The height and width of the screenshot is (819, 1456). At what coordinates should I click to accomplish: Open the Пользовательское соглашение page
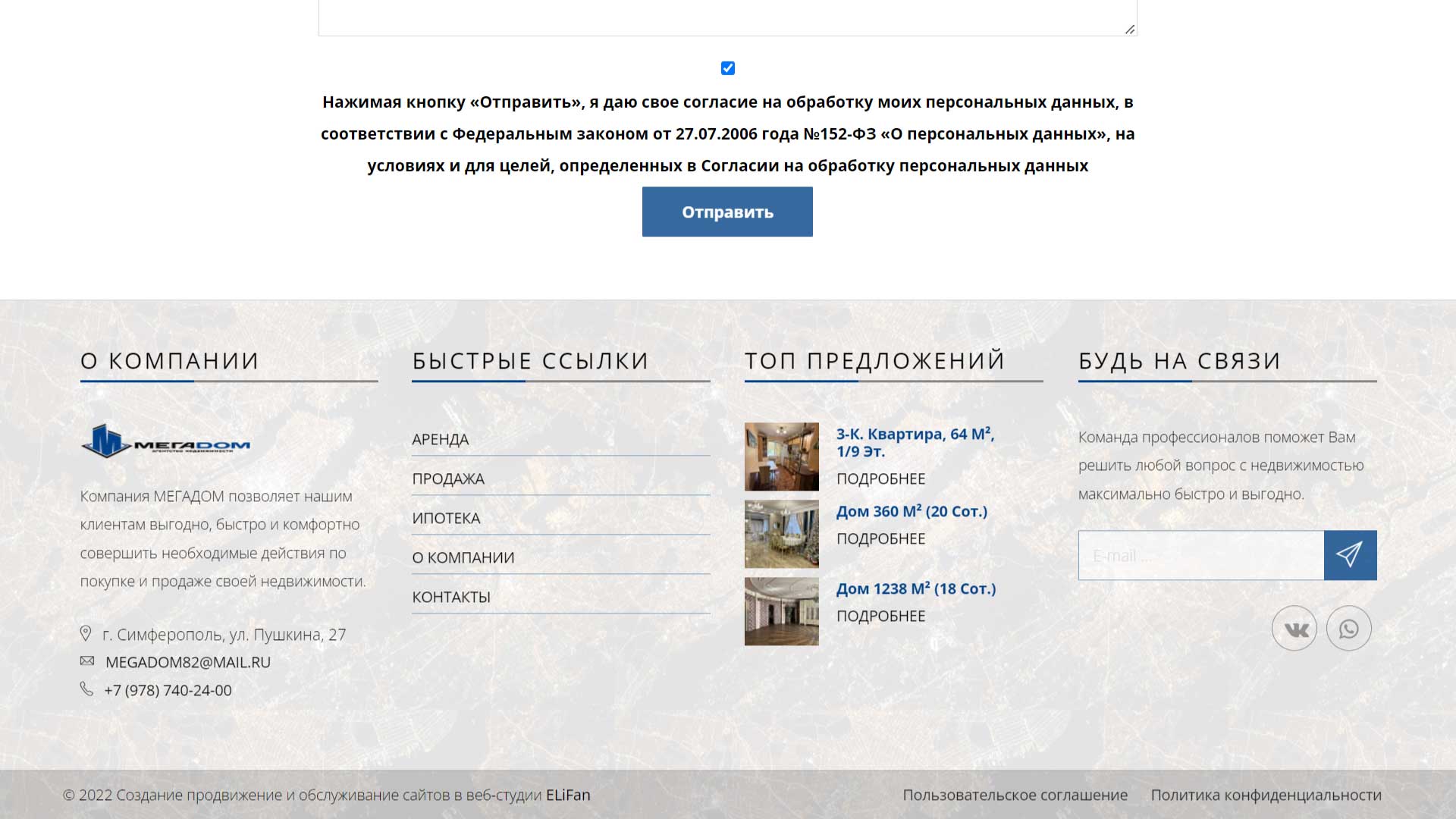click(1015, 795)
